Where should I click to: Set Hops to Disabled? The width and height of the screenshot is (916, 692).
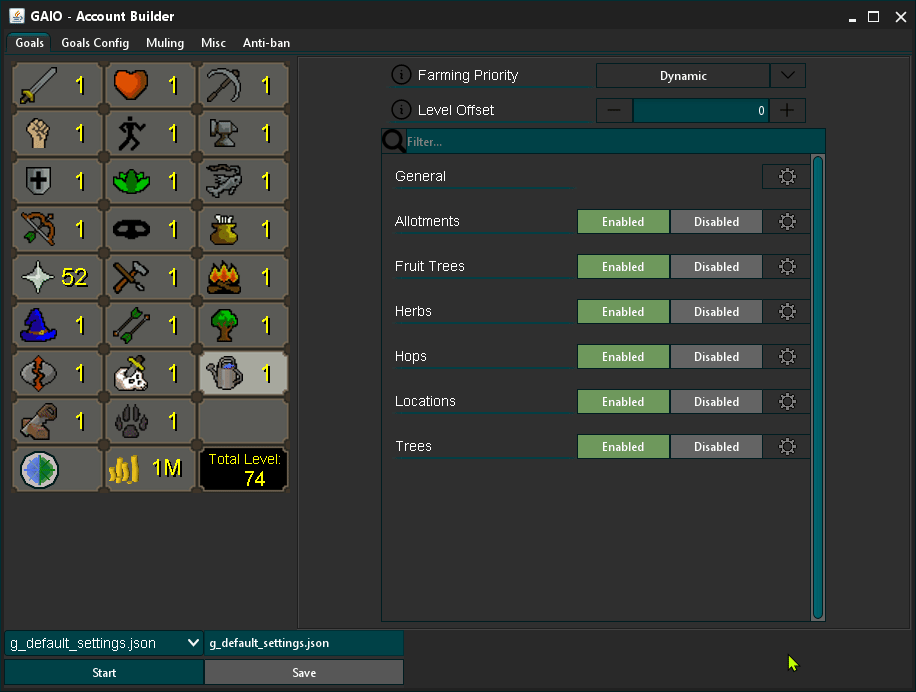(716, 356)
